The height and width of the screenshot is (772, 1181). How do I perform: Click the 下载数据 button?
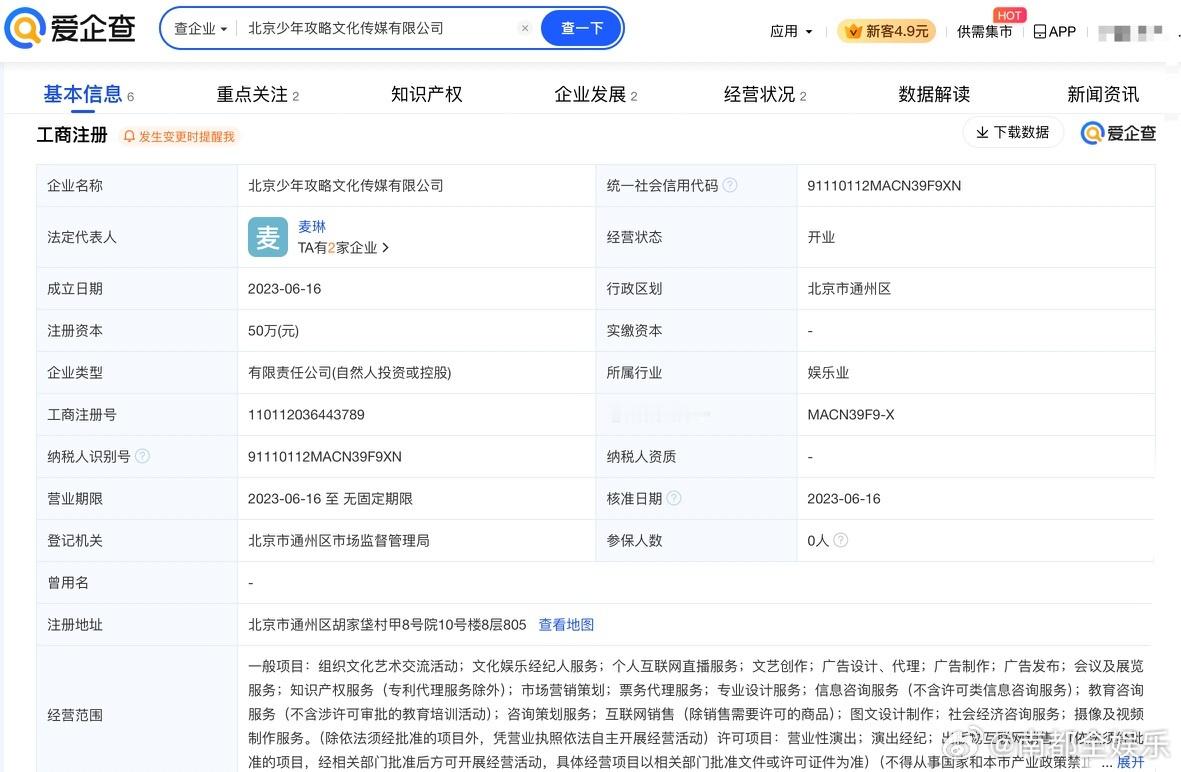(x=1013, y=133)
